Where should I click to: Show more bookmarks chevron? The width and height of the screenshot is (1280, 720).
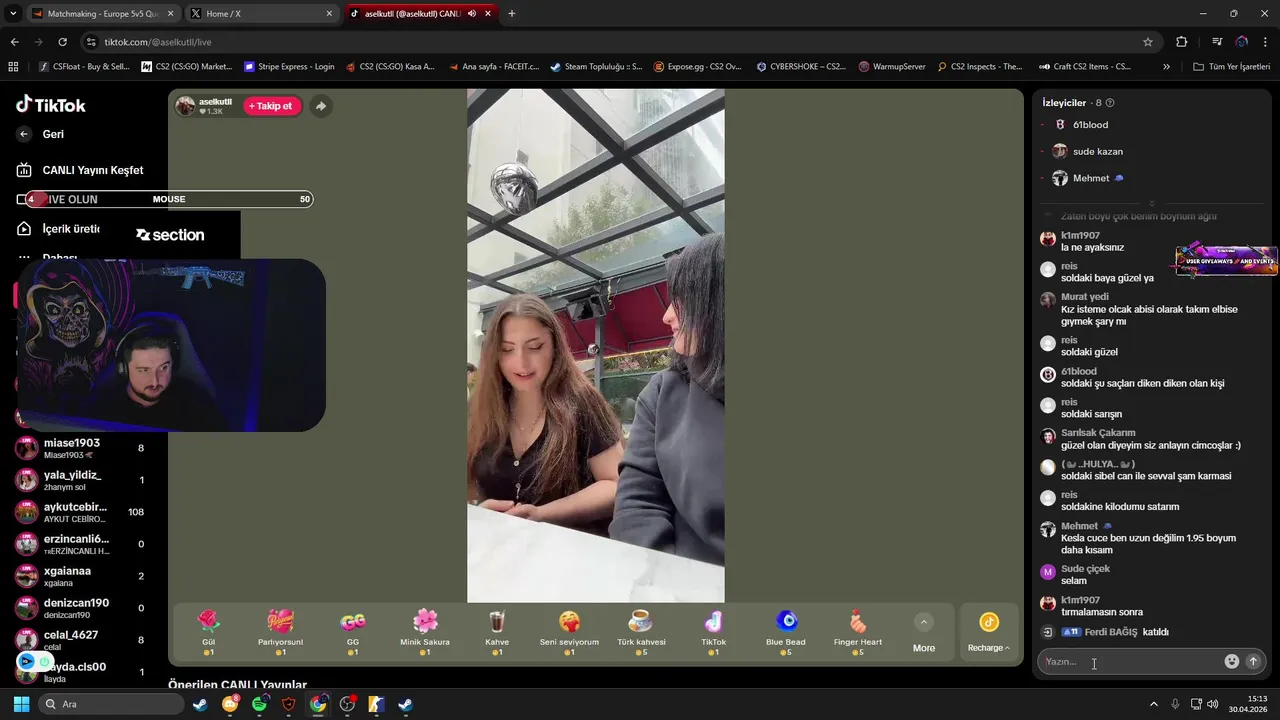(x=1166, y=67)
